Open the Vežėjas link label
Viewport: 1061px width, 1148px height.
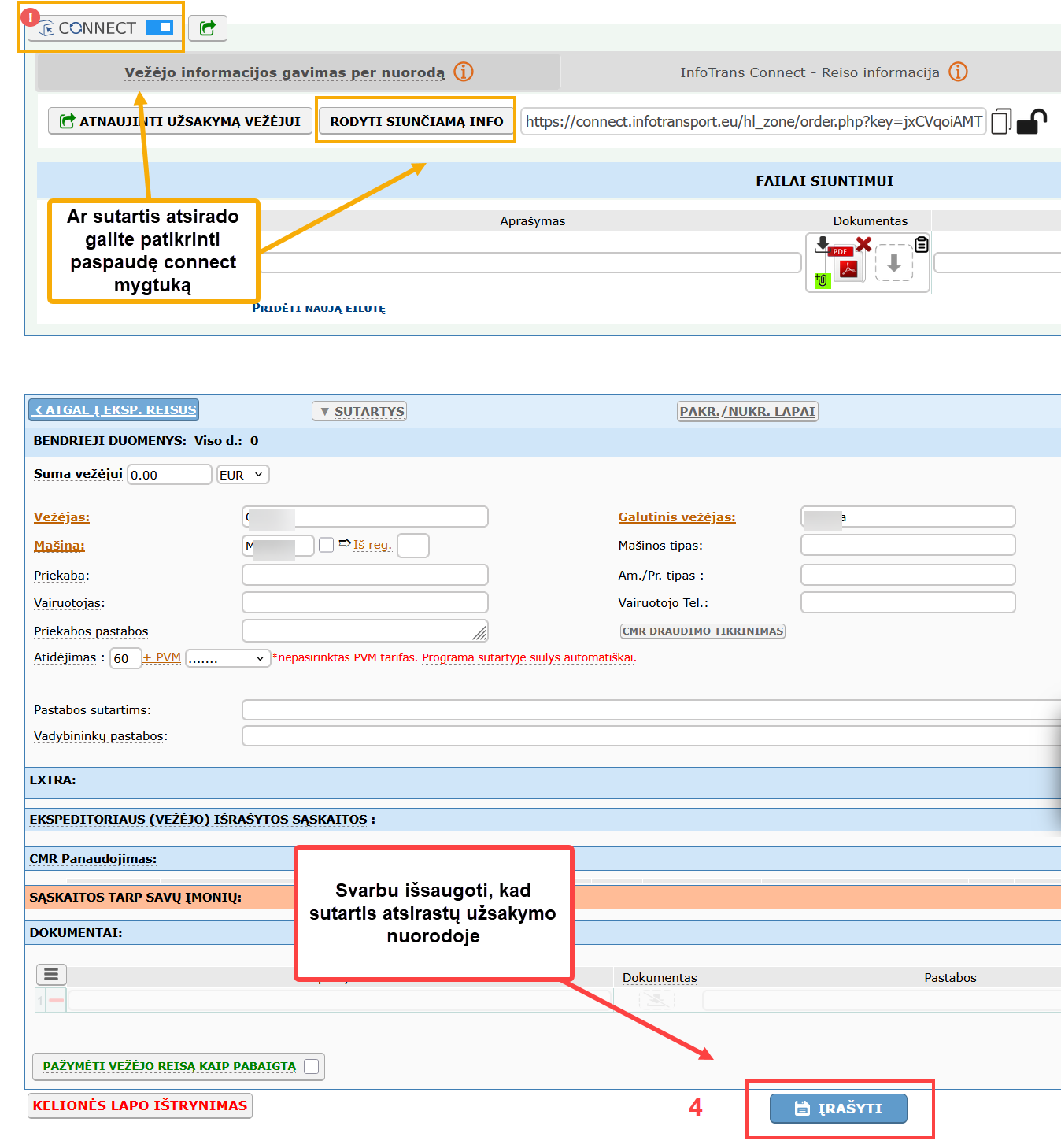point(61,517)
